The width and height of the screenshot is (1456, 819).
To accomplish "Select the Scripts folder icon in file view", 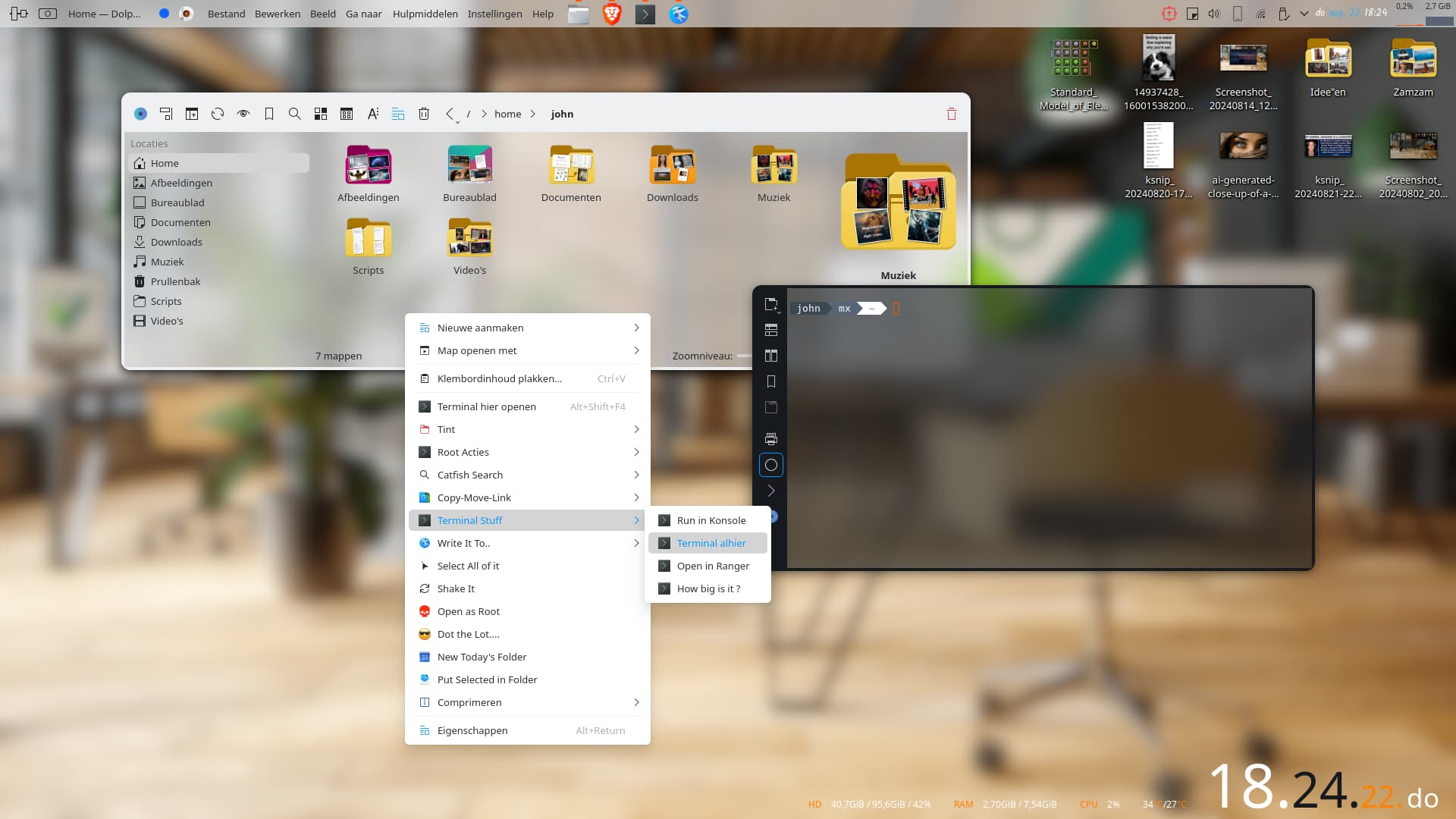I will (x=369, y=239).
